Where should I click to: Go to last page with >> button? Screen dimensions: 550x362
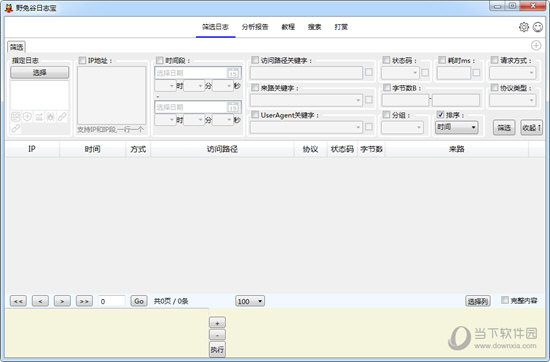pyautogui.click(x=84, y=301)
